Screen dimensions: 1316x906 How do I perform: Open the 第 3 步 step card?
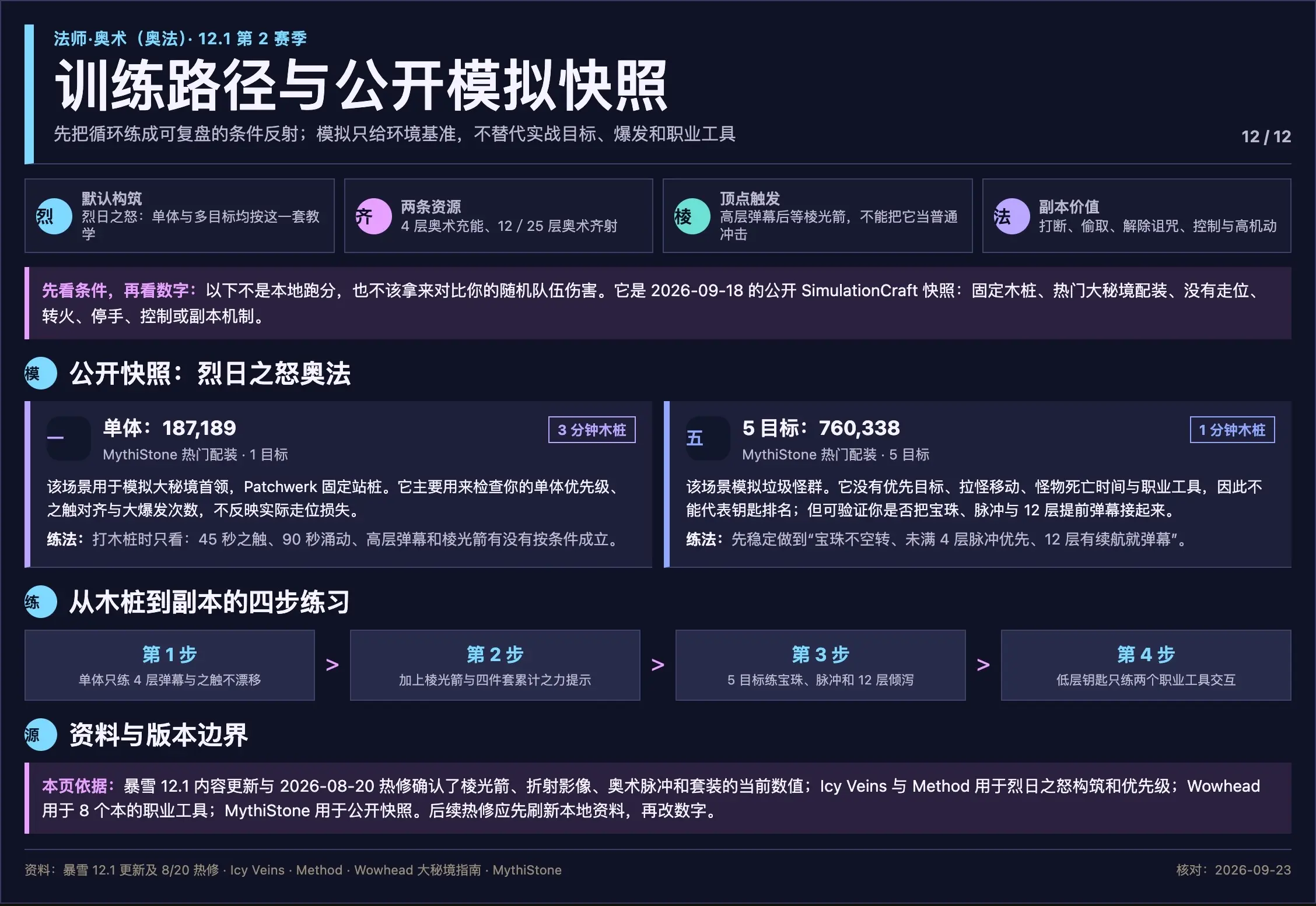point(821,665)
